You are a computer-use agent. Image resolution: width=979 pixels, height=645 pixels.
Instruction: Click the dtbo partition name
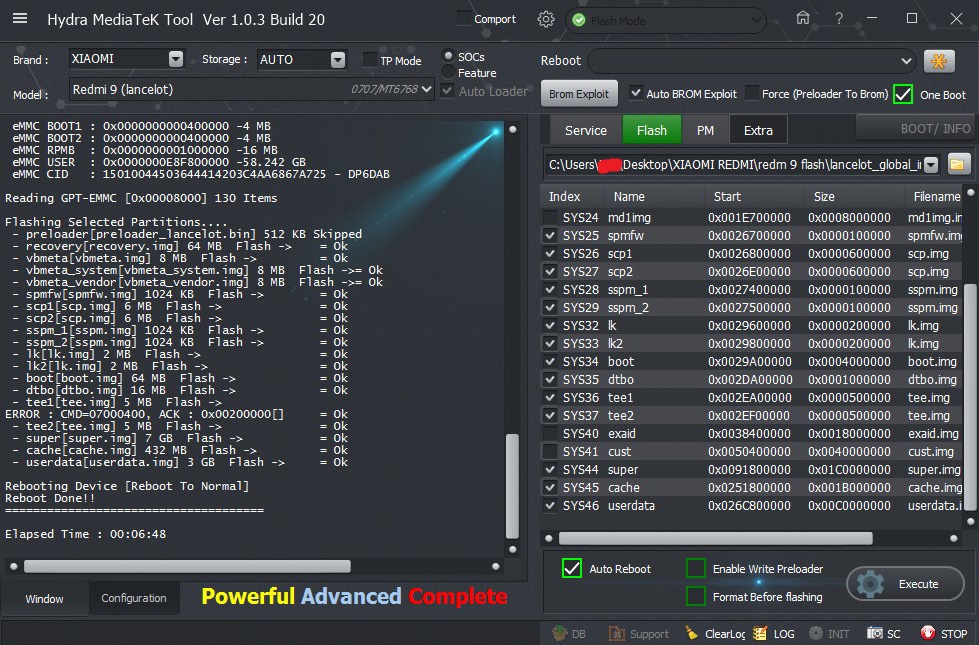(621, 380)
